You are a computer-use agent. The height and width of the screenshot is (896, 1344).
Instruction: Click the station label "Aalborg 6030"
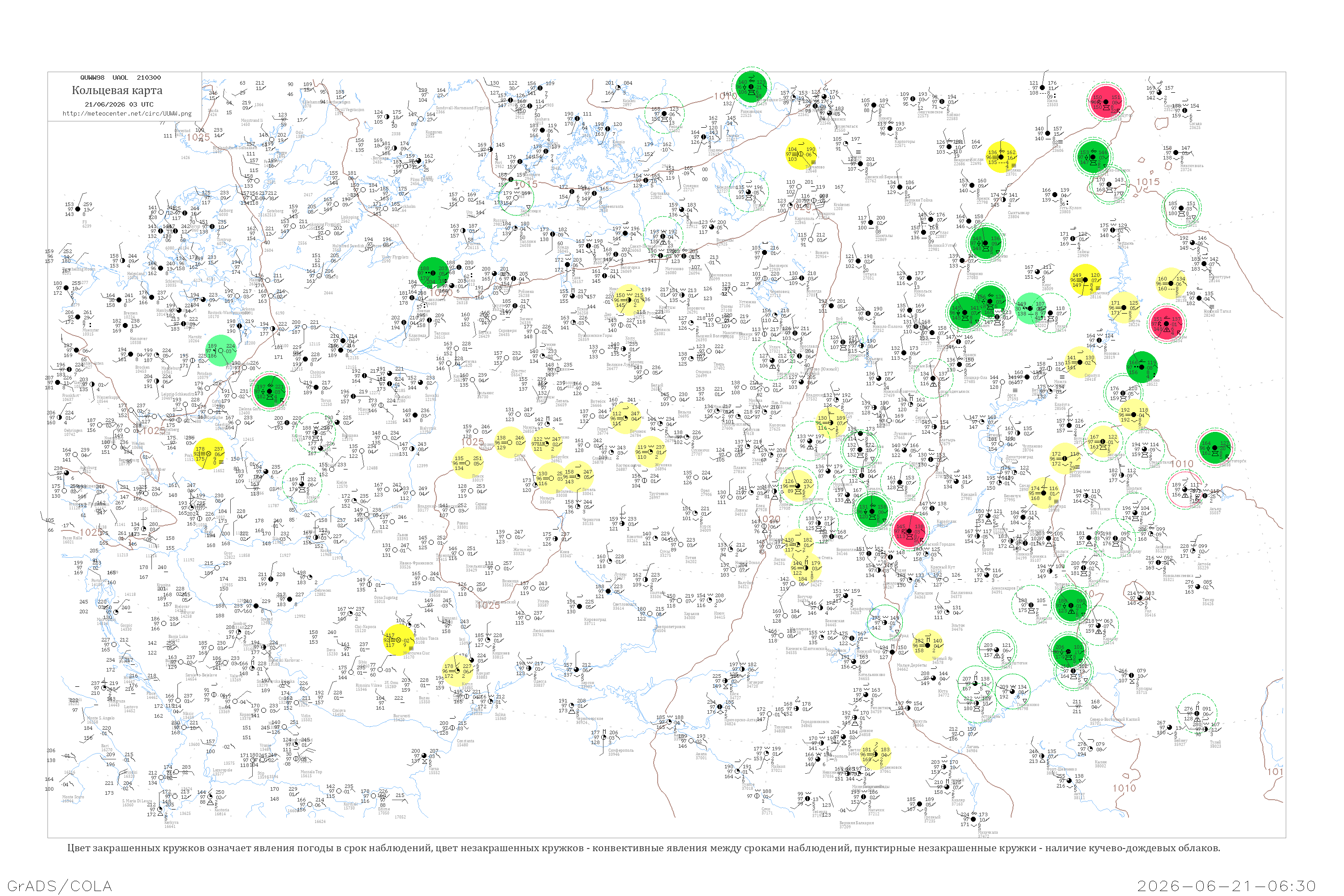225,212
